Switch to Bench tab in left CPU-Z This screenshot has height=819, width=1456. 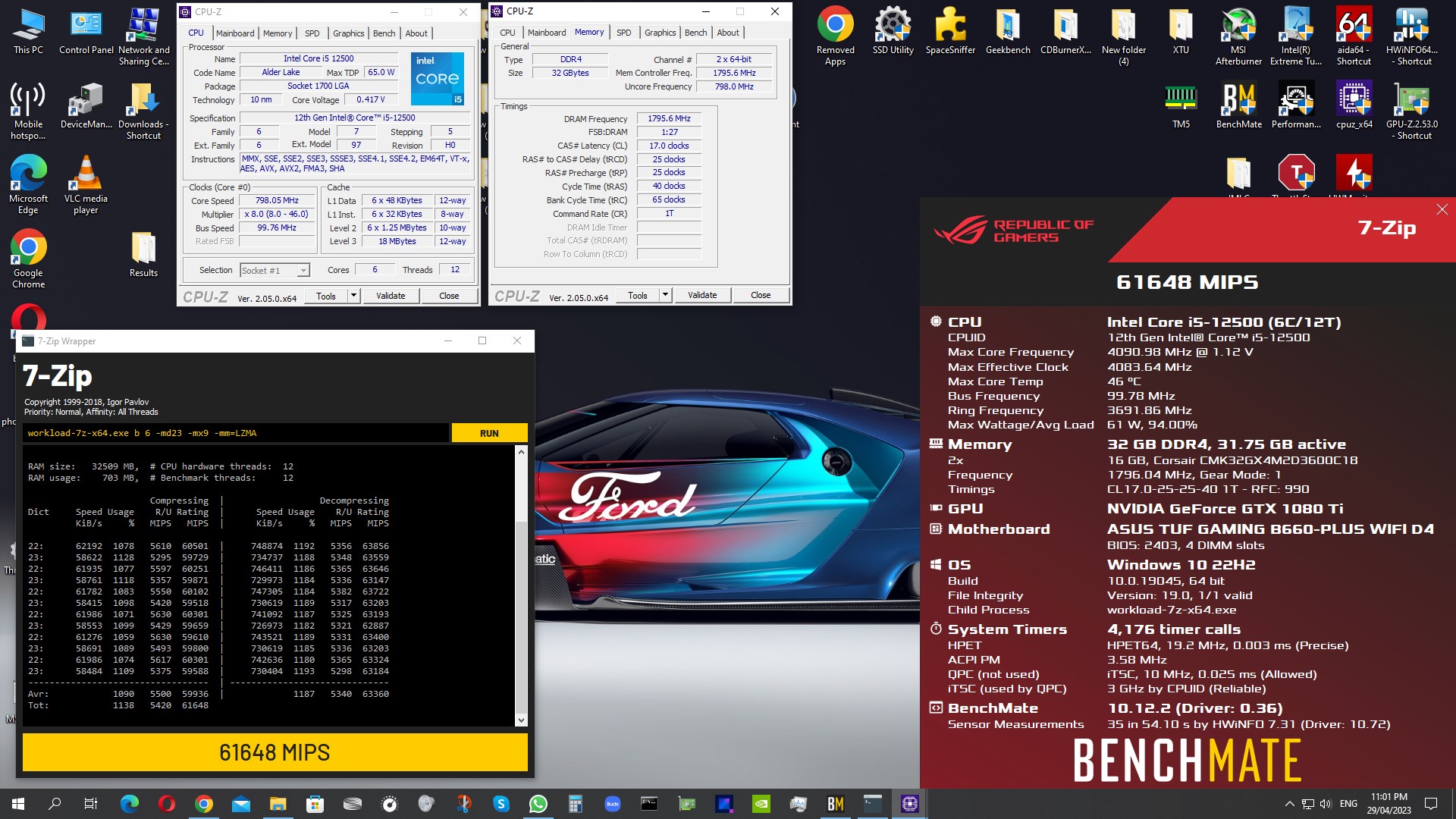[x=384, y=33]
